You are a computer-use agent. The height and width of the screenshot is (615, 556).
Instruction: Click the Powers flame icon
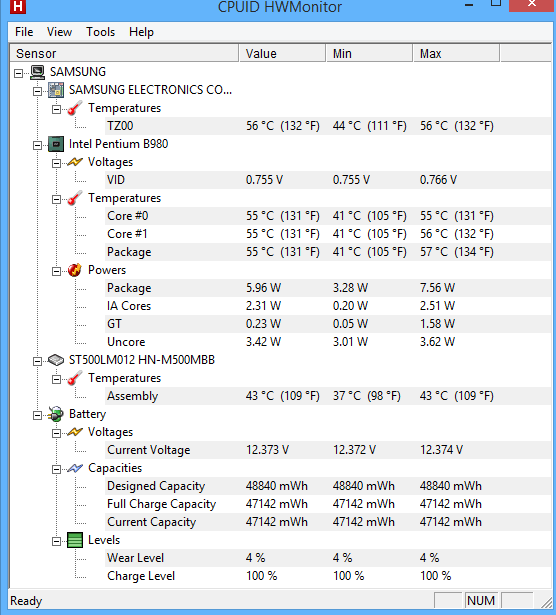[x=75, y=270]
